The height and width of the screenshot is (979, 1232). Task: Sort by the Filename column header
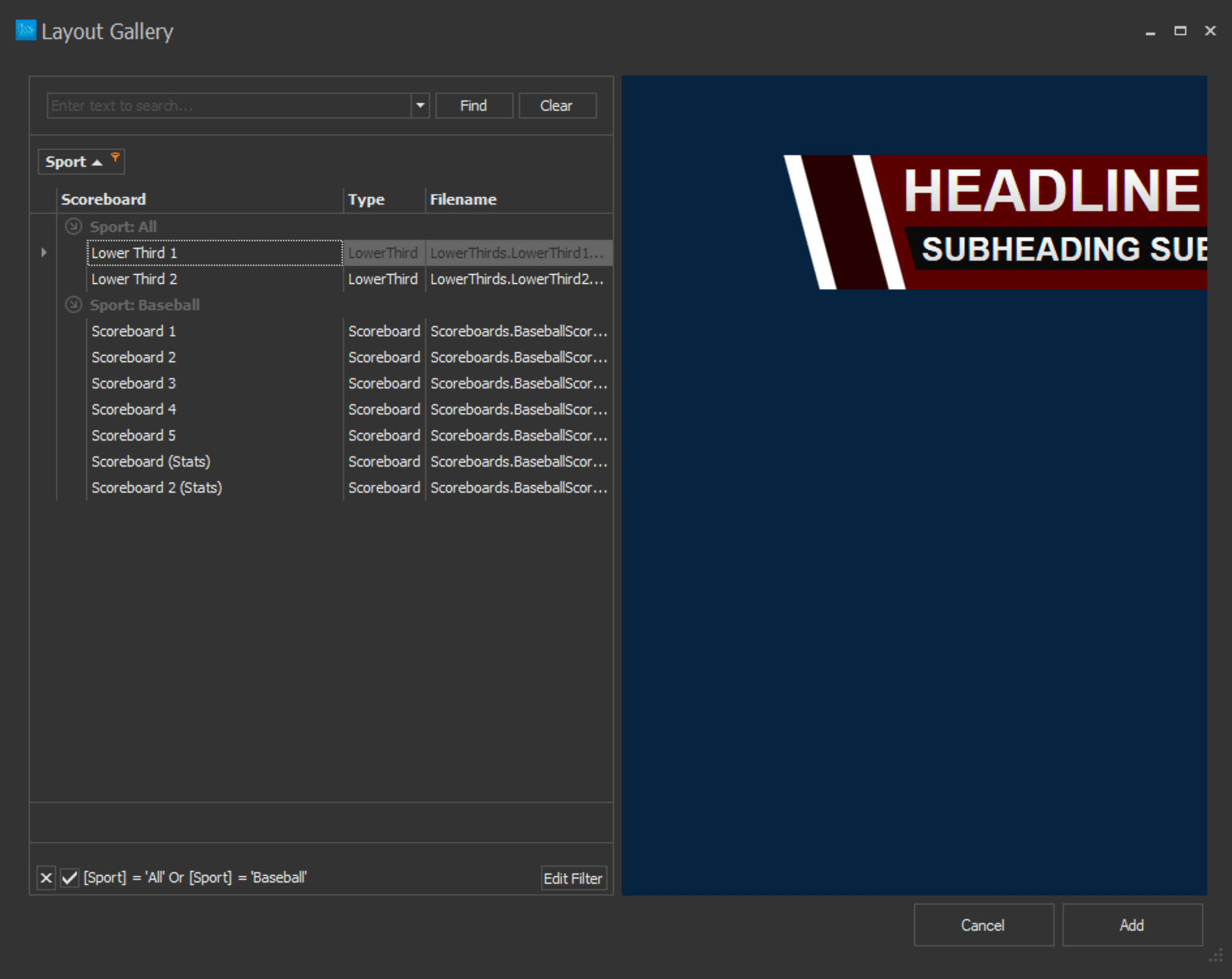519,199
